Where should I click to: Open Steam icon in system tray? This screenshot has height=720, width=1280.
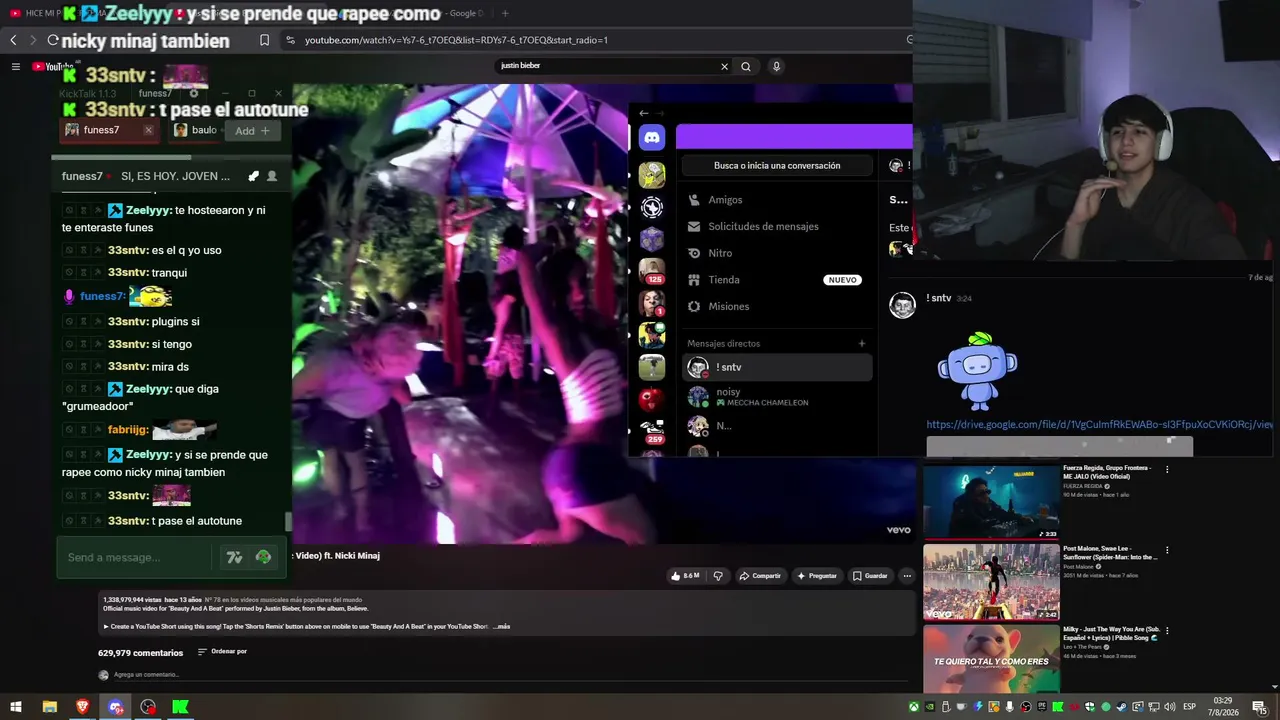coord(1121,707)
